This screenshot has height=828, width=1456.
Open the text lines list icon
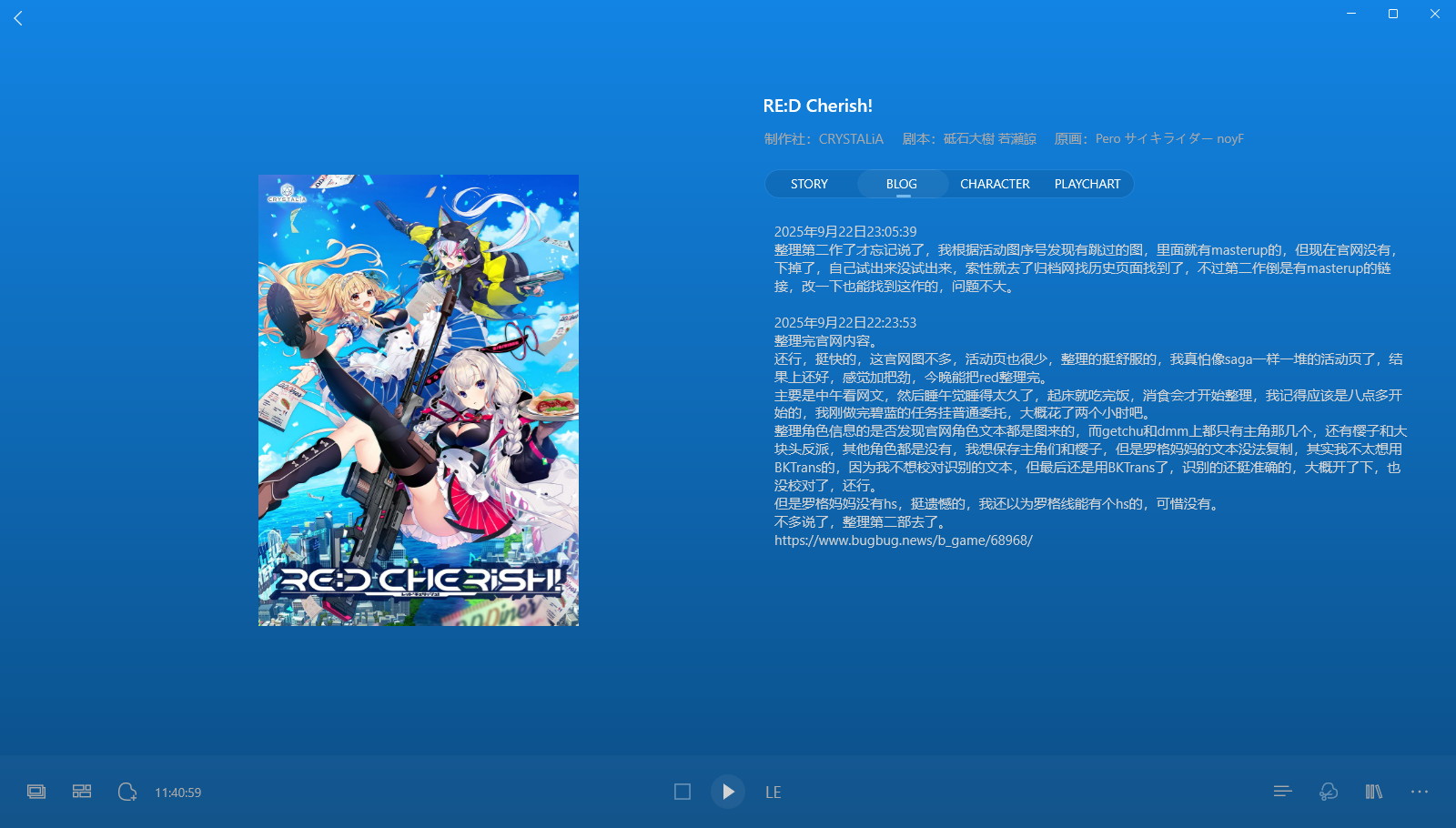click(x=1283, y=792)
